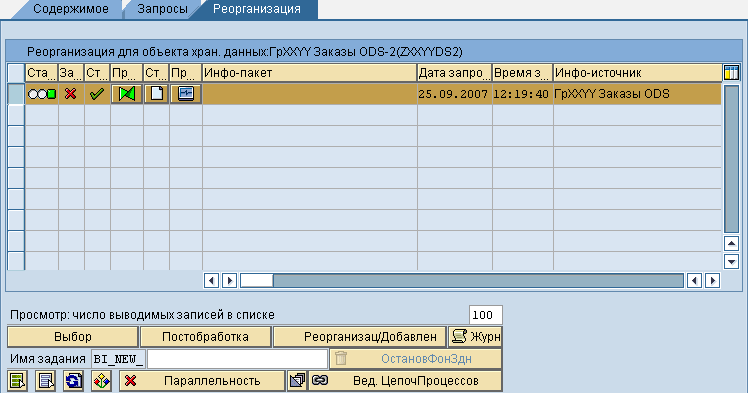Click the vertical scrollbar track
The height and width of the screenshot is (393, 748).
click(x=731, y=159)
